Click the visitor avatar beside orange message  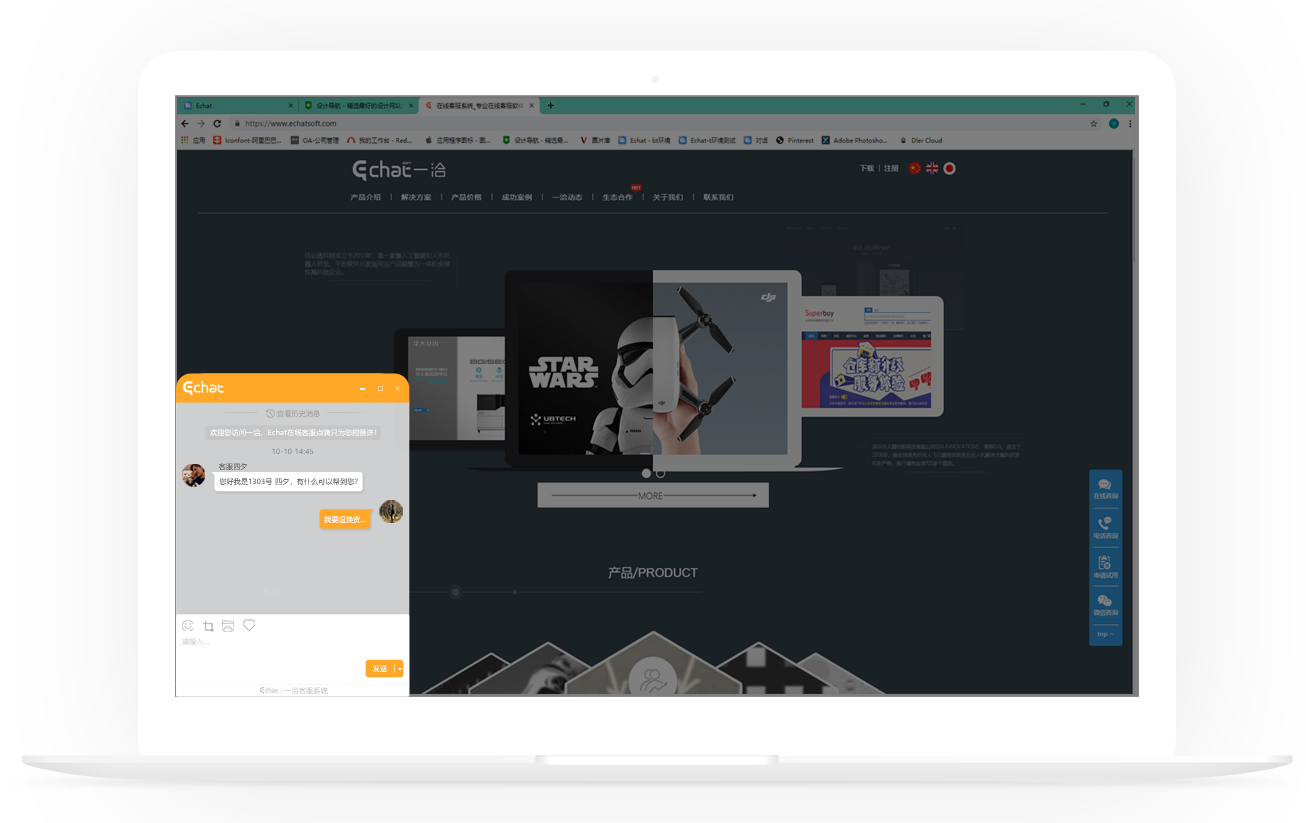[391, 512]
